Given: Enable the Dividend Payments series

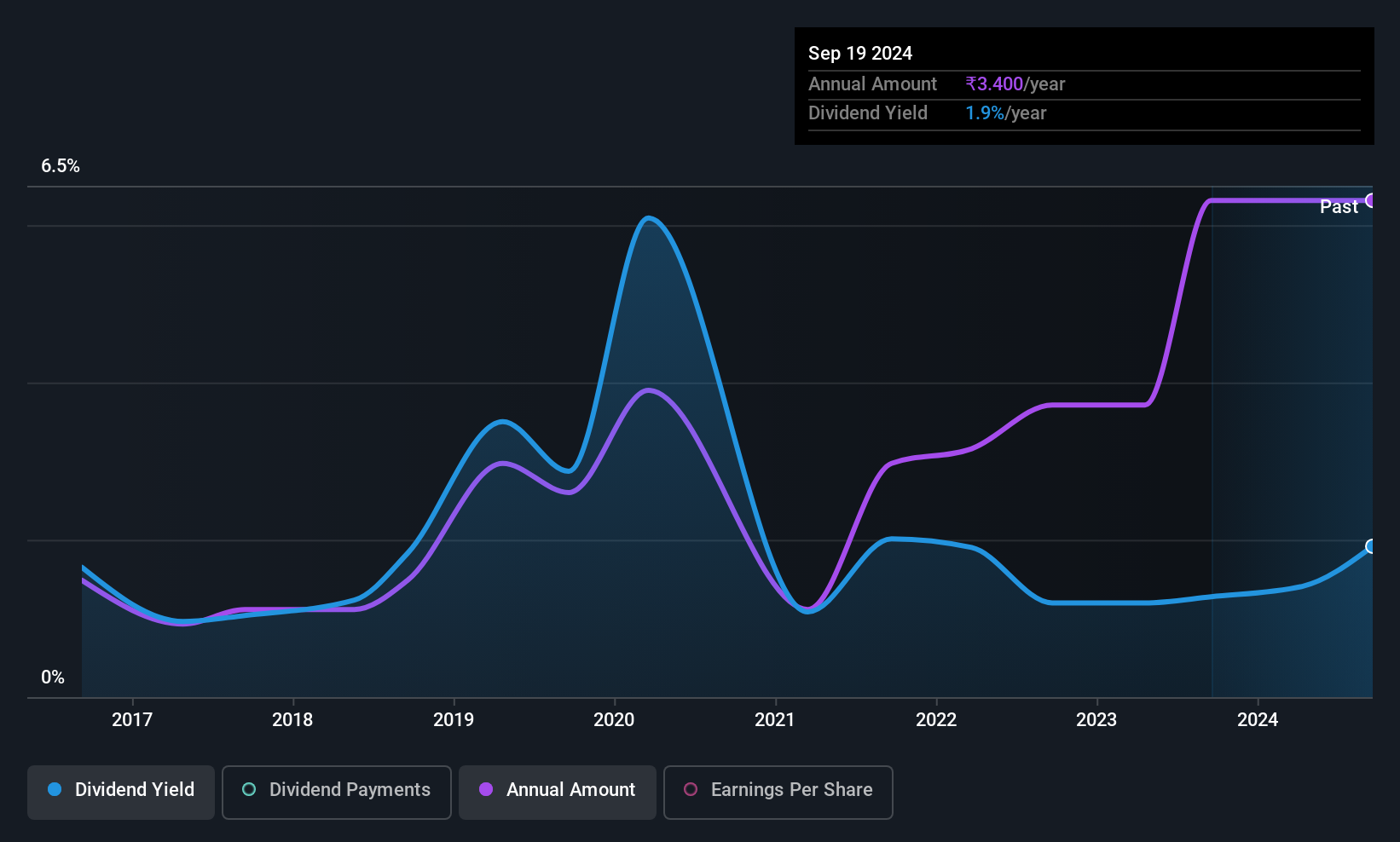Looking at the screenshot, I should pos(337,792).
